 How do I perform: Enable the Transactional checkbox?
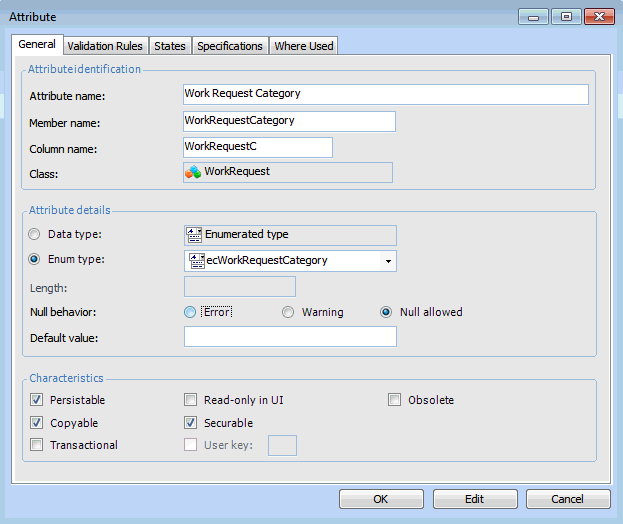37,445
